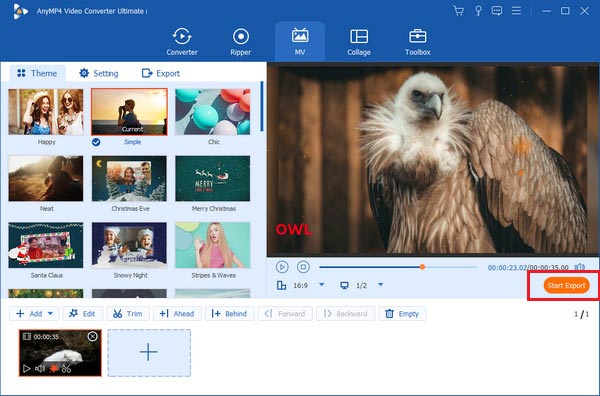
Task: Click the 1 / 1 page counter
Action: coord(581,314)
